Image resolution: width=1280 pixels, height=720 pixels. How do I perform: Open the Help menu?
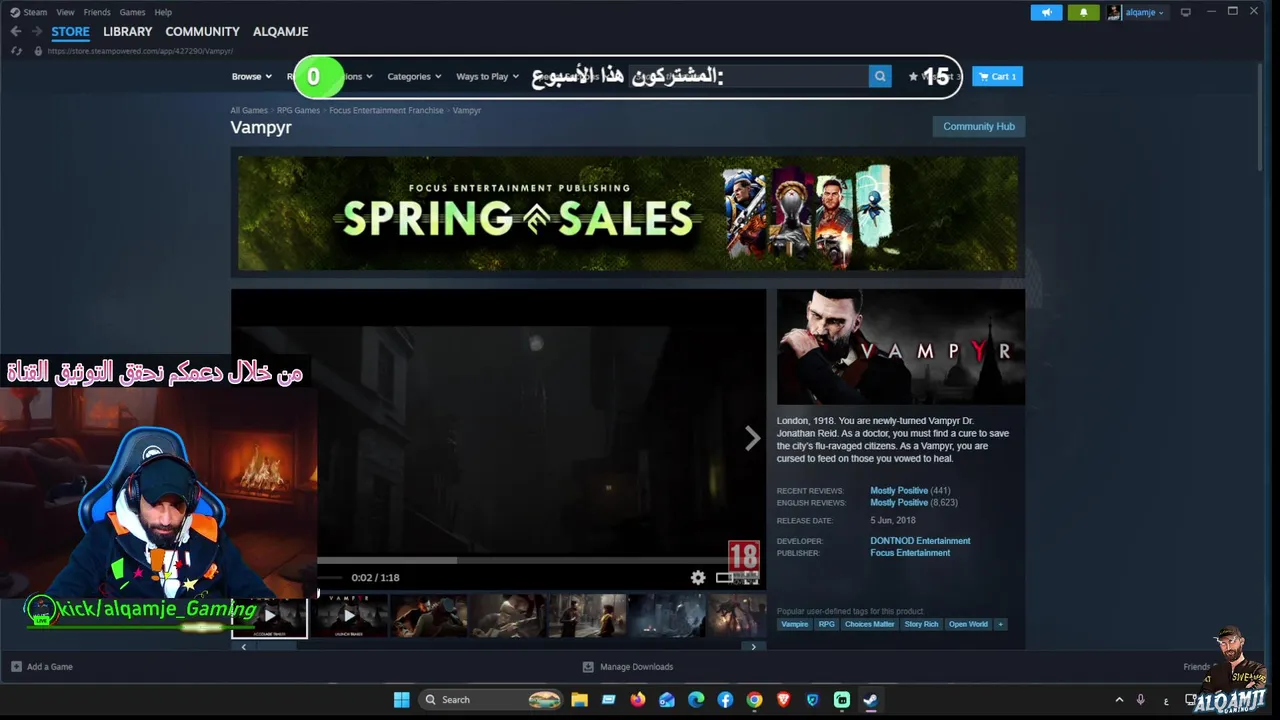(x=163, y=12)
